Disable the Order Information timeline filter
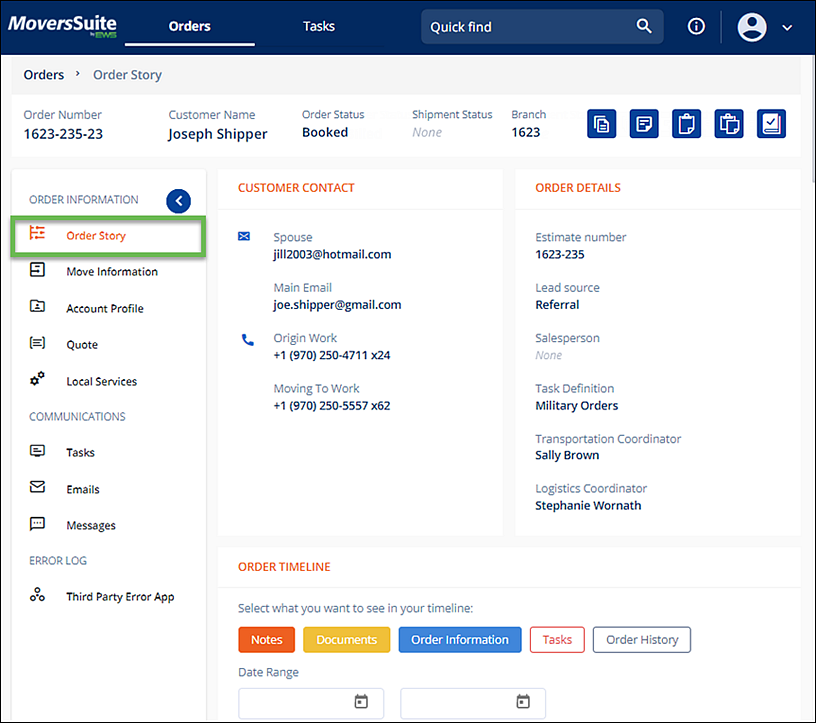This screenshot has width=816, height=723. tap(459, 639)
